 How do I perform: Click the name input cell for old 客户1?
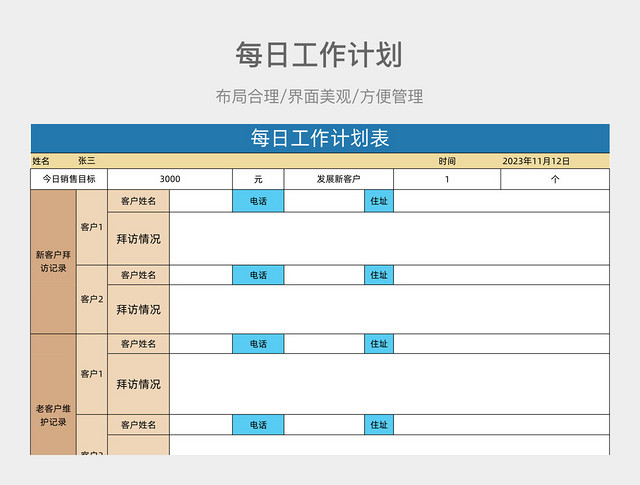coord(201,344)
